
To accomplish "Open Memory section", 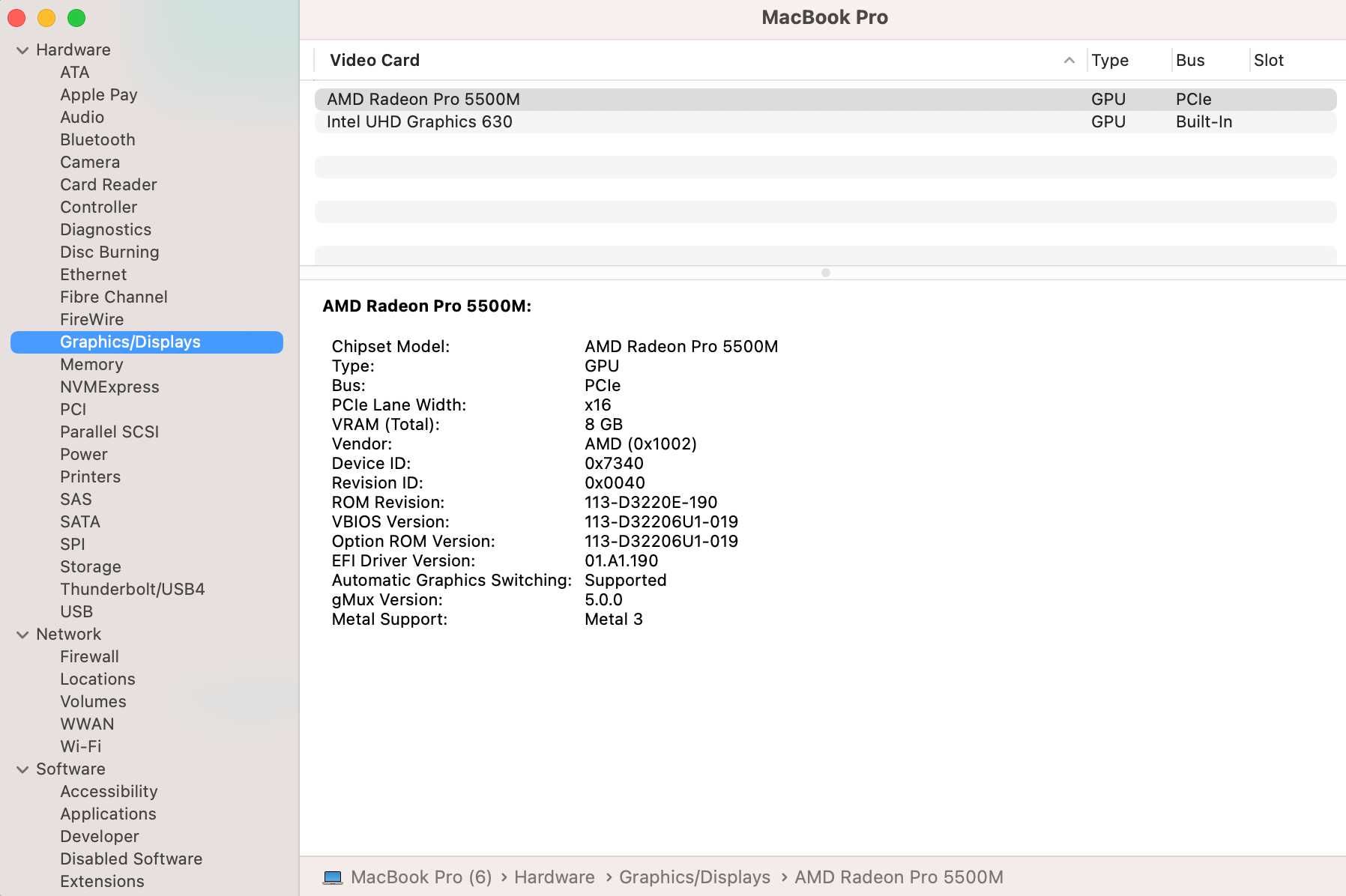I will (91, 365).
